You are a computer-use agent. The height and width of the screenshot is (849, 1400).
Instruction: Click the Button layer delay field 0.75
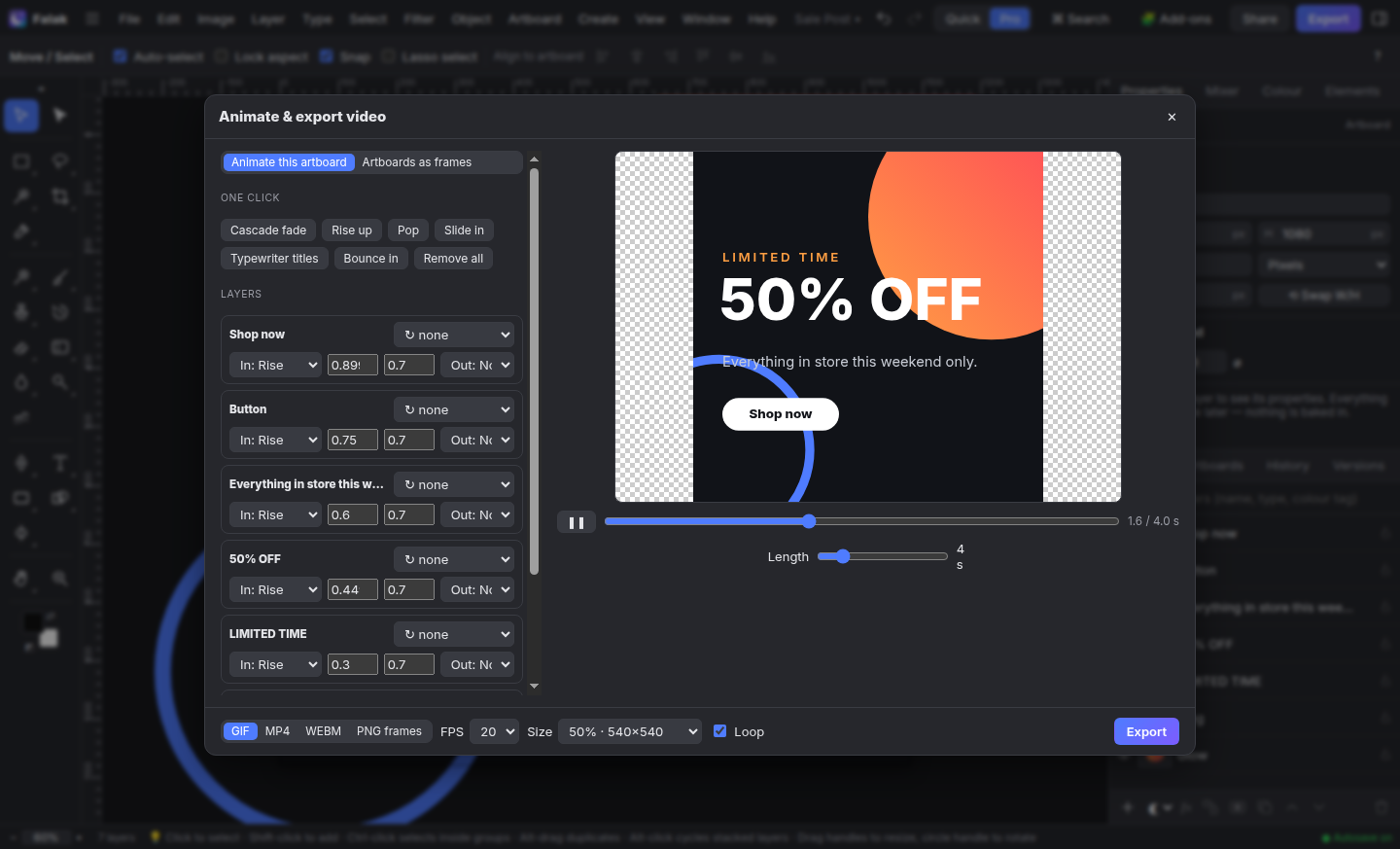[353, 441]
